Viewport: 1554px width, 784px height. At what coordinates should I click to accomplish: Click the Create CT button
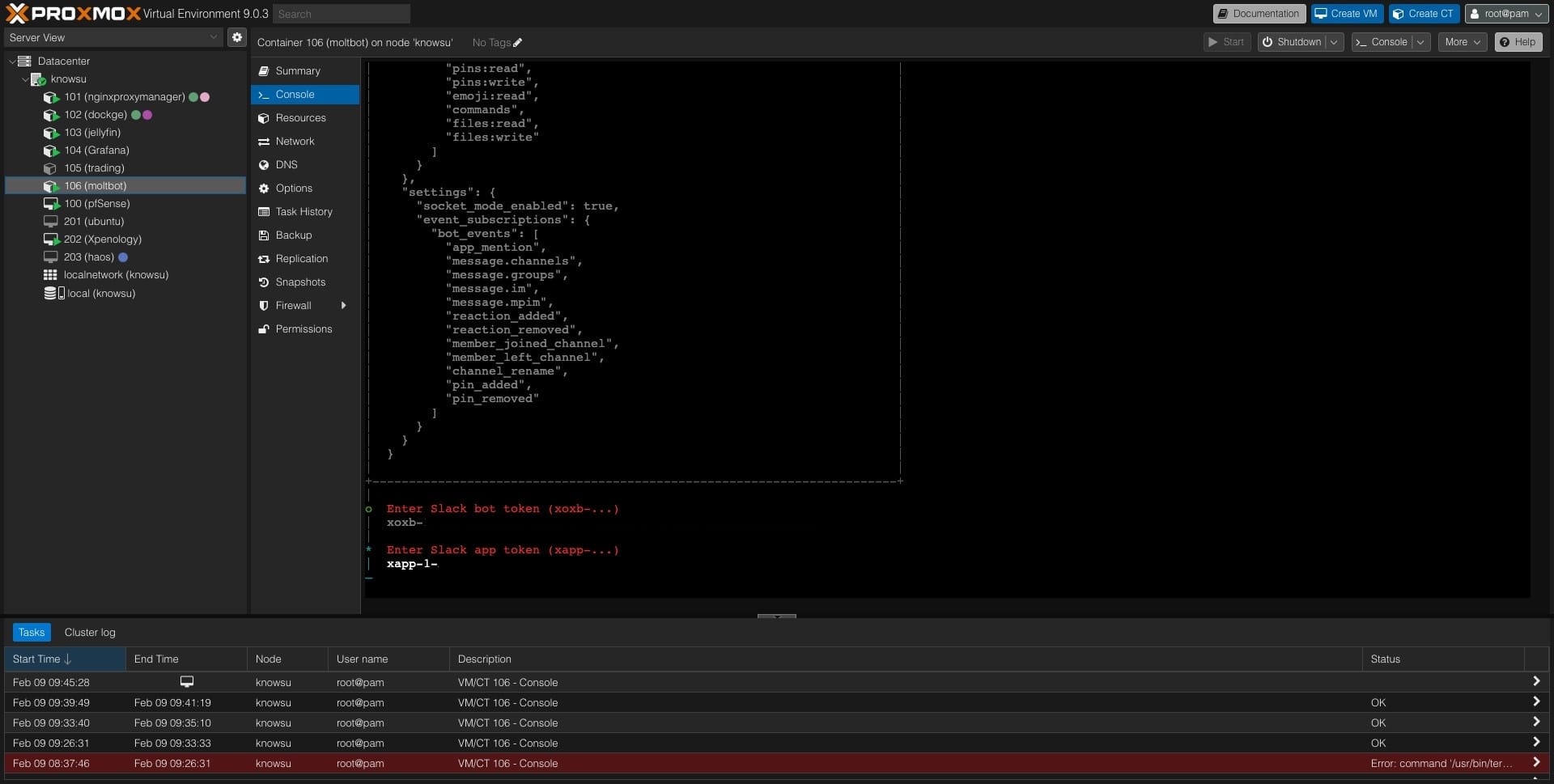(1423, 14)
